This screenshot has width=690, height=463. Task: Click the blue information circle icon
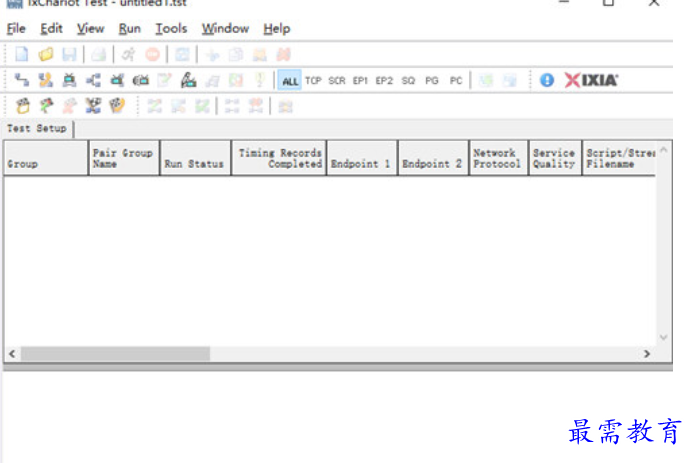pyautogui.click(x=547, y=80)
